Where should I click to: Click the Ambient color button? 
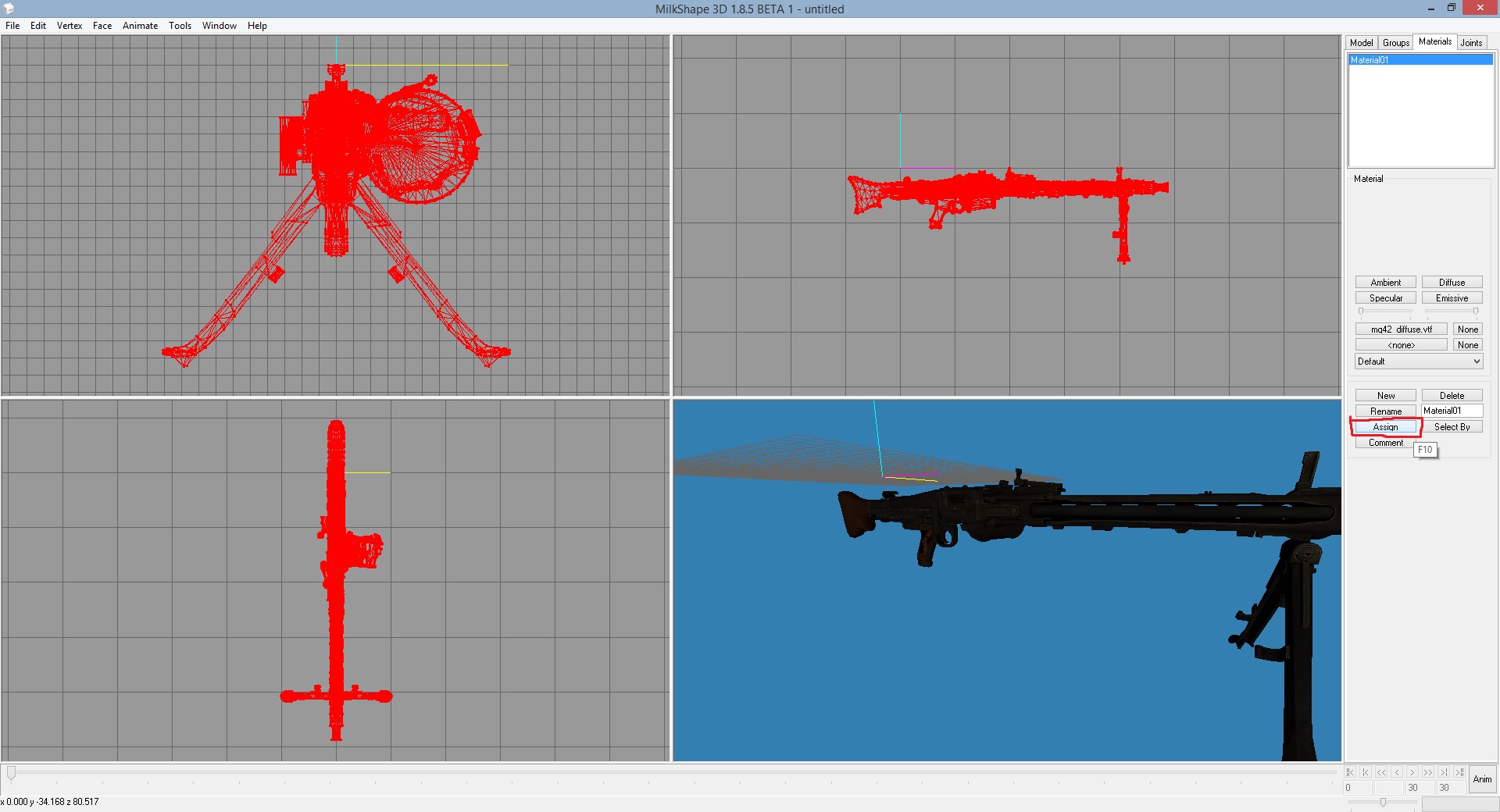tap(1386, 283)
